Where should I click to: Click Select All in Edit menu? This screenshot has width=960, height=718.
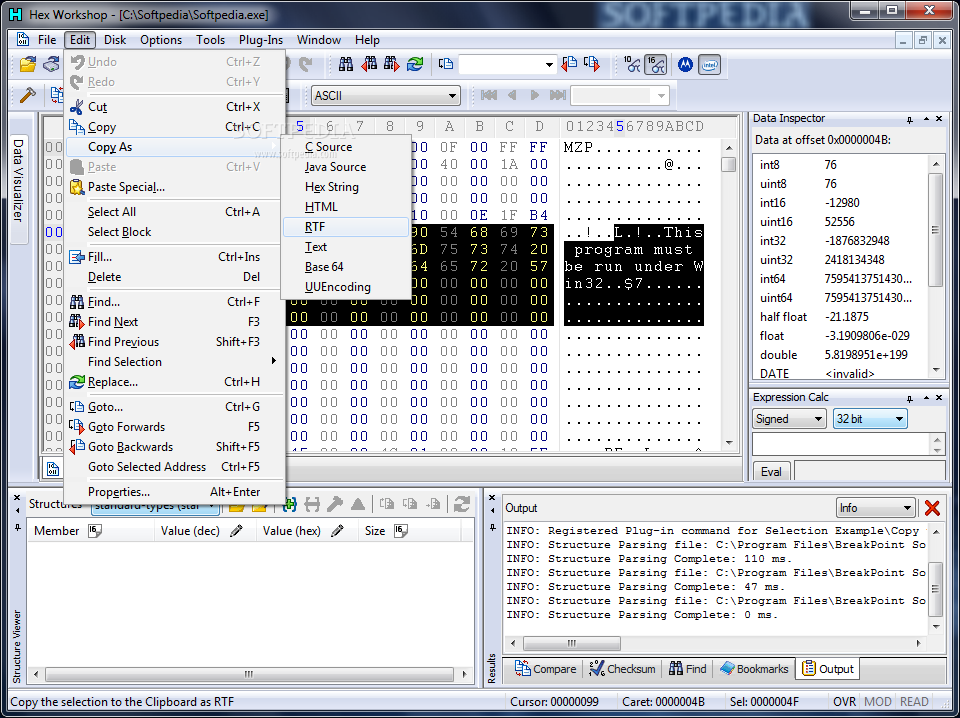(174, 212)
